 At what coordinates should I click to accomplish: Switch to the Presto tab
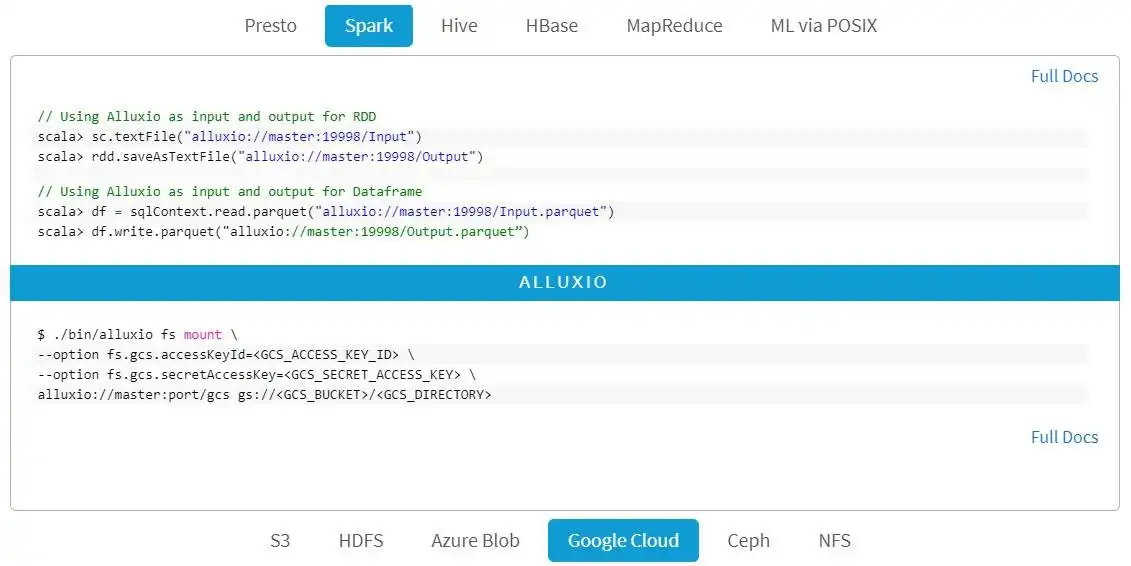(x=270, y=26)
